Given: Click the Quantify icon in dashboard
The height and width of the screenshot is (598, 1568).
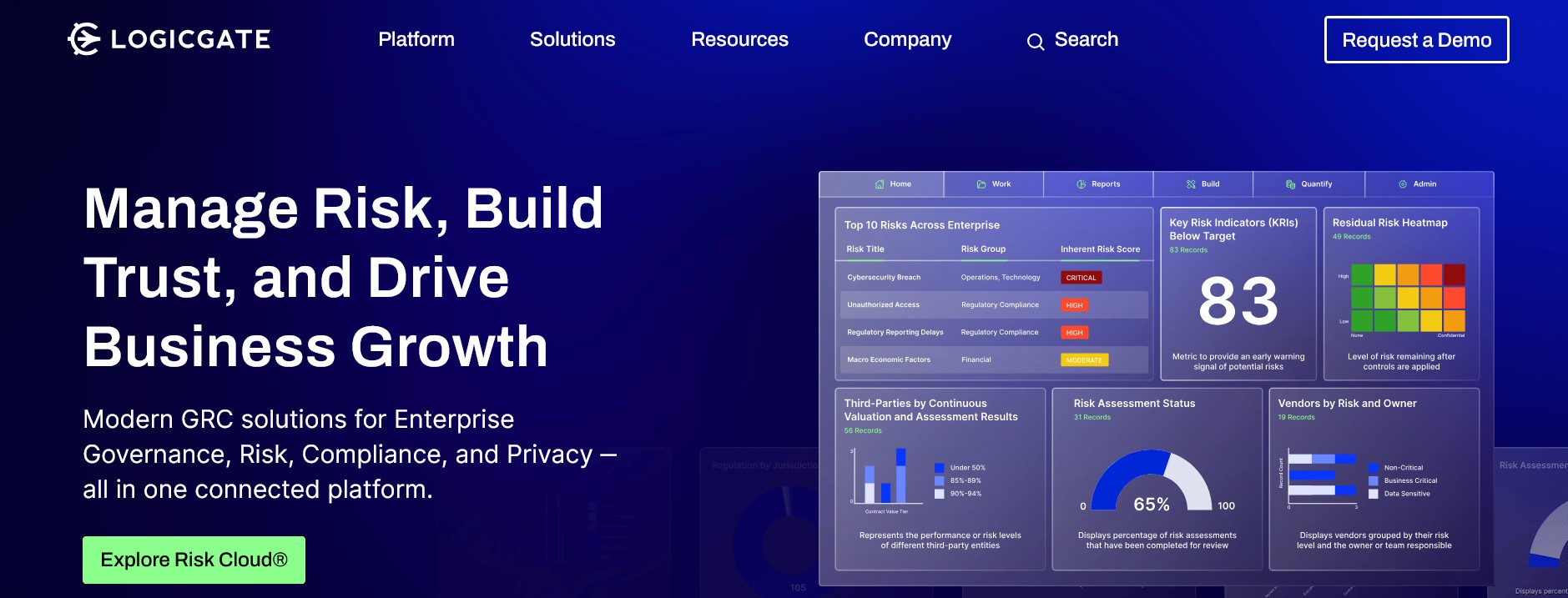Looking at the screenshot, I should tap(1290, 184).
